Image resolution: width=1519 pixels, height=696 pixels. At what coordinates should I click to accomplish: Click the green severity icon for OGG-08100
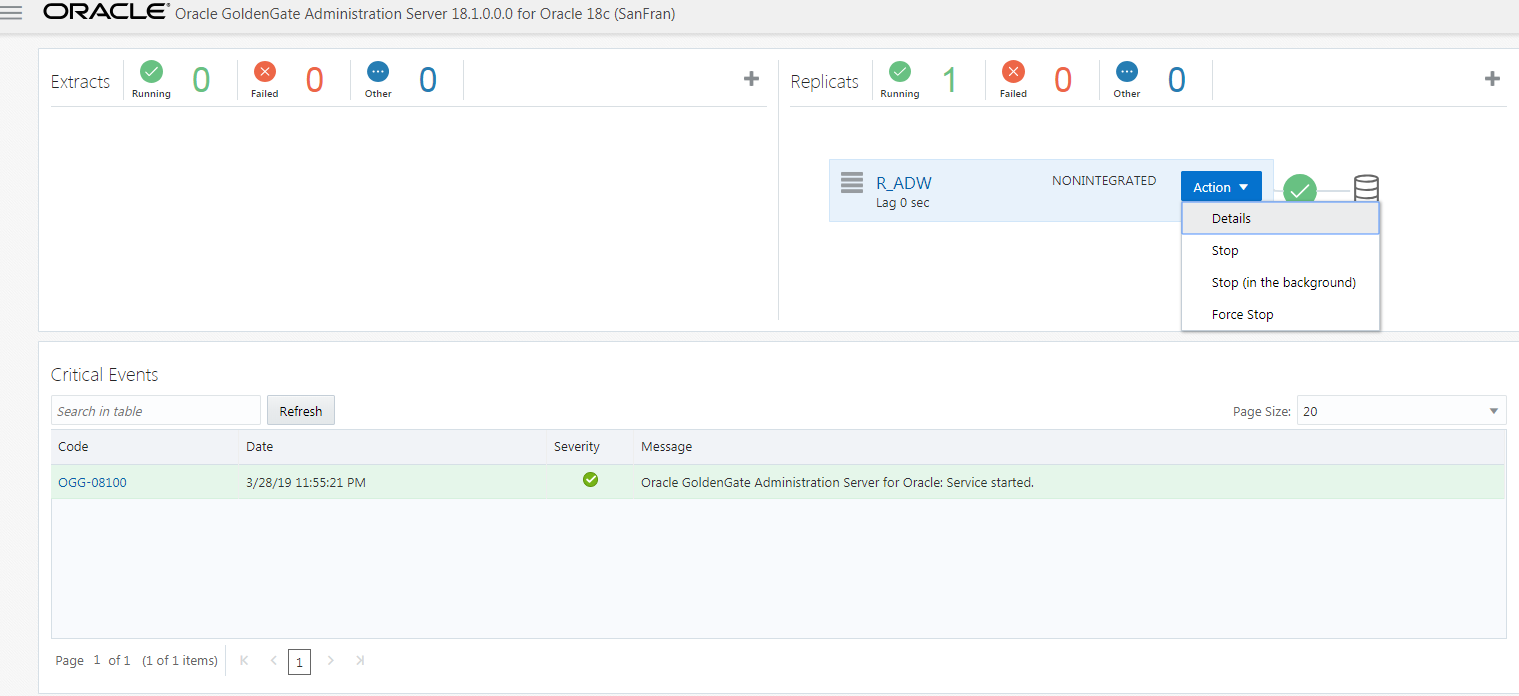pyautogui.click(x=590, y=480)
